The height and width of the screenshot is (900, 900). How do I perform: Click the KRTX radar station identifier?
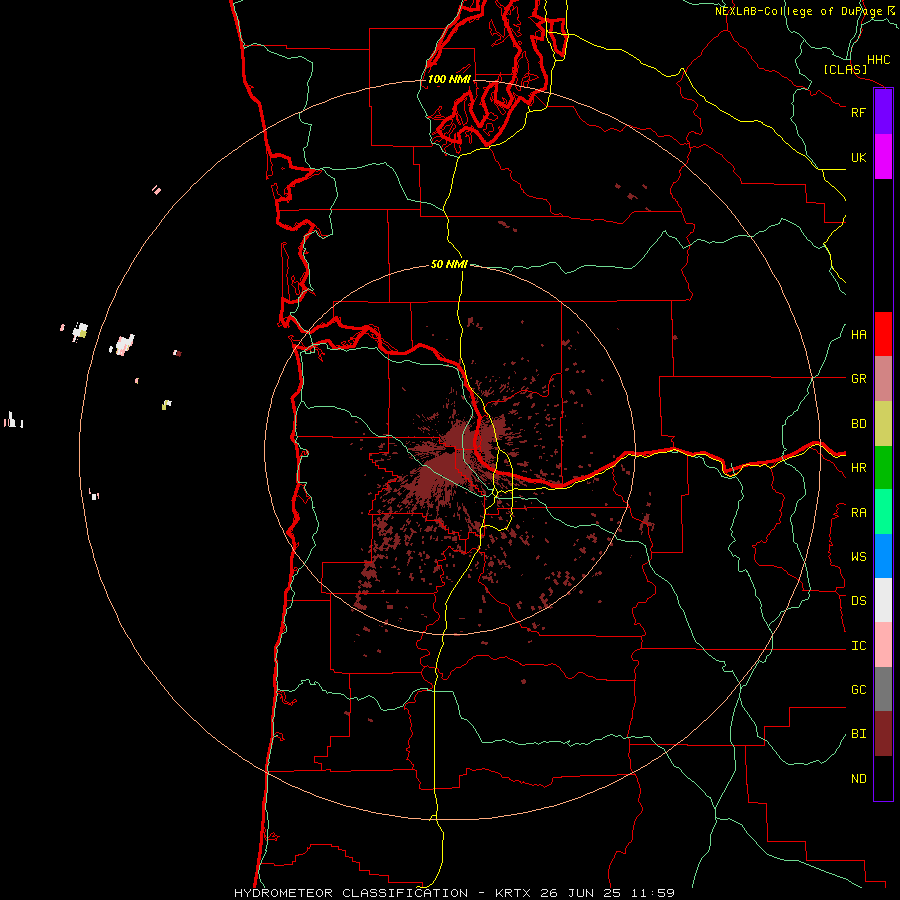[513, 893]
